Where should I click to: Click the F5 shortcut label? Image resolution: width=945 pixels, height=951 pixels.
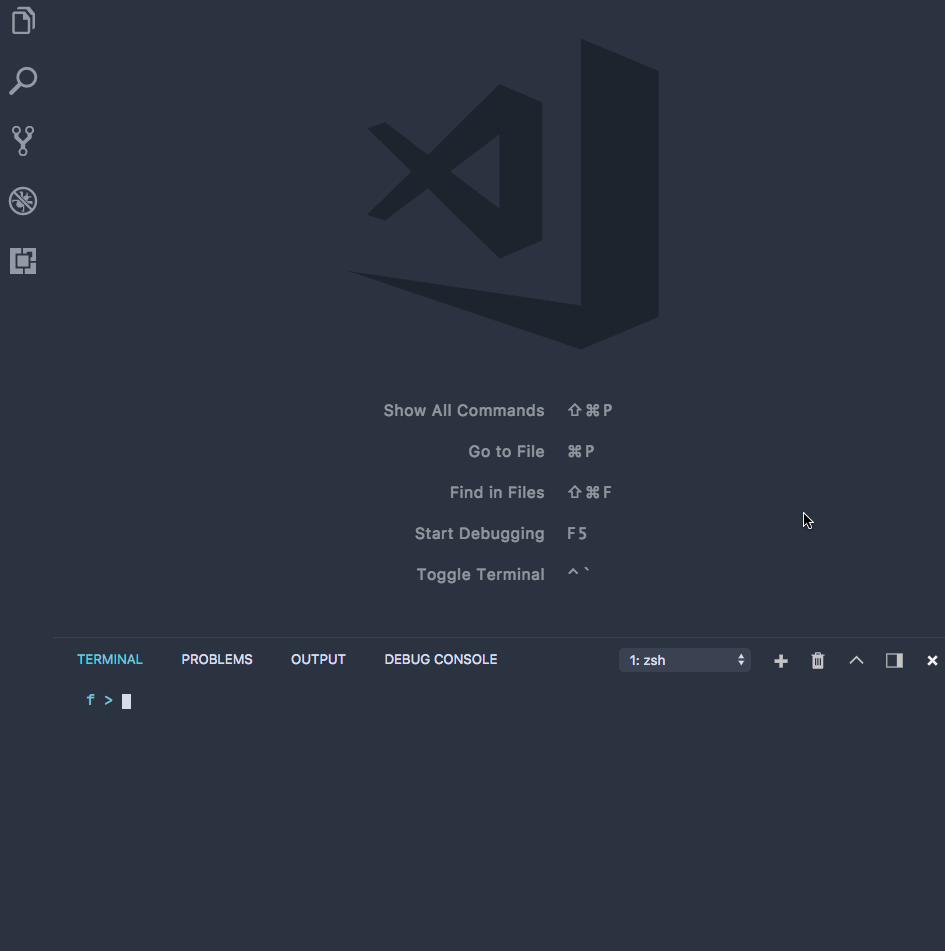577,534
